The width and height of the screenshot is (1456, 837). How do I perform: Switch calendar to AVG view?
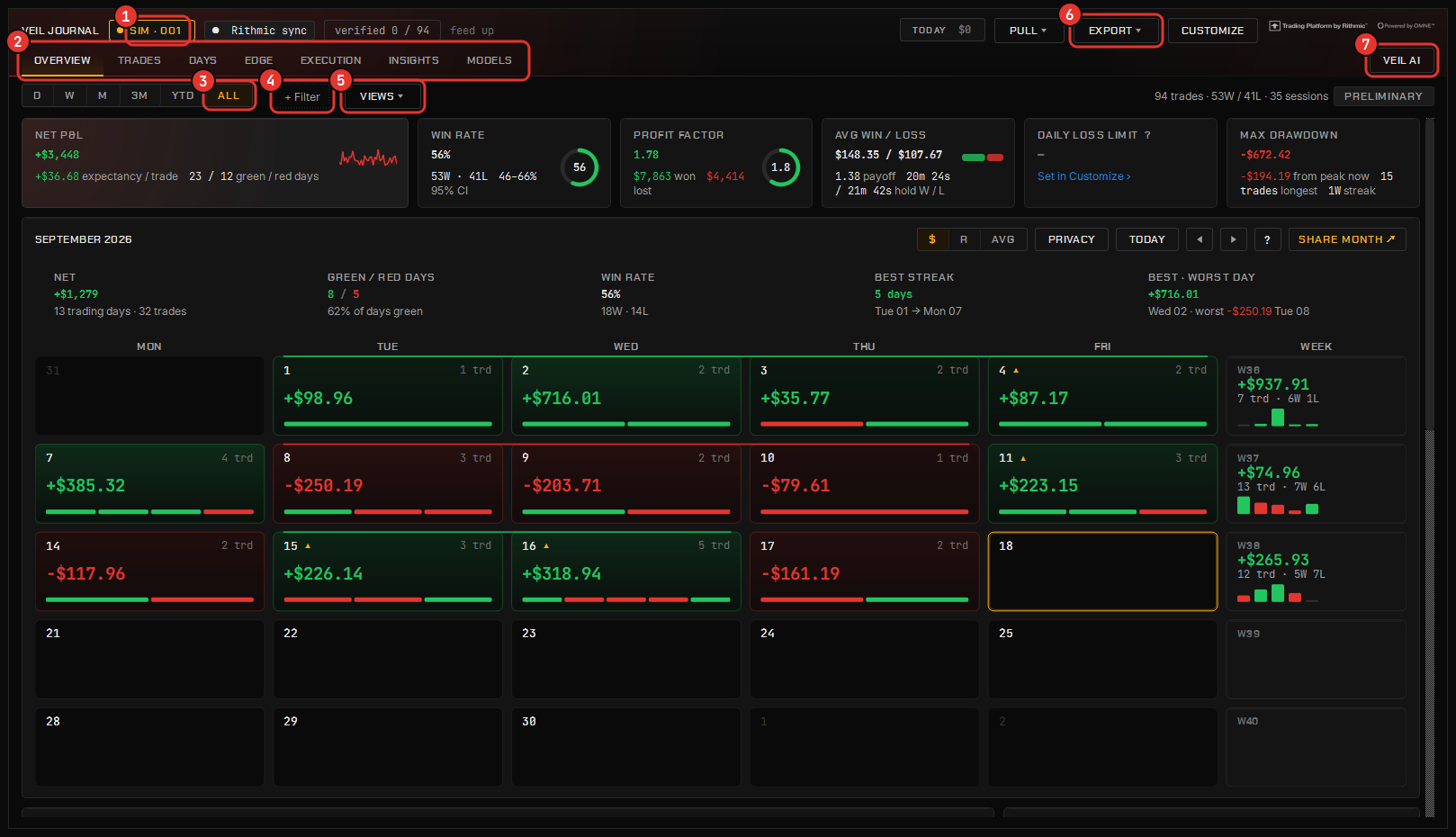(1003, 239)
